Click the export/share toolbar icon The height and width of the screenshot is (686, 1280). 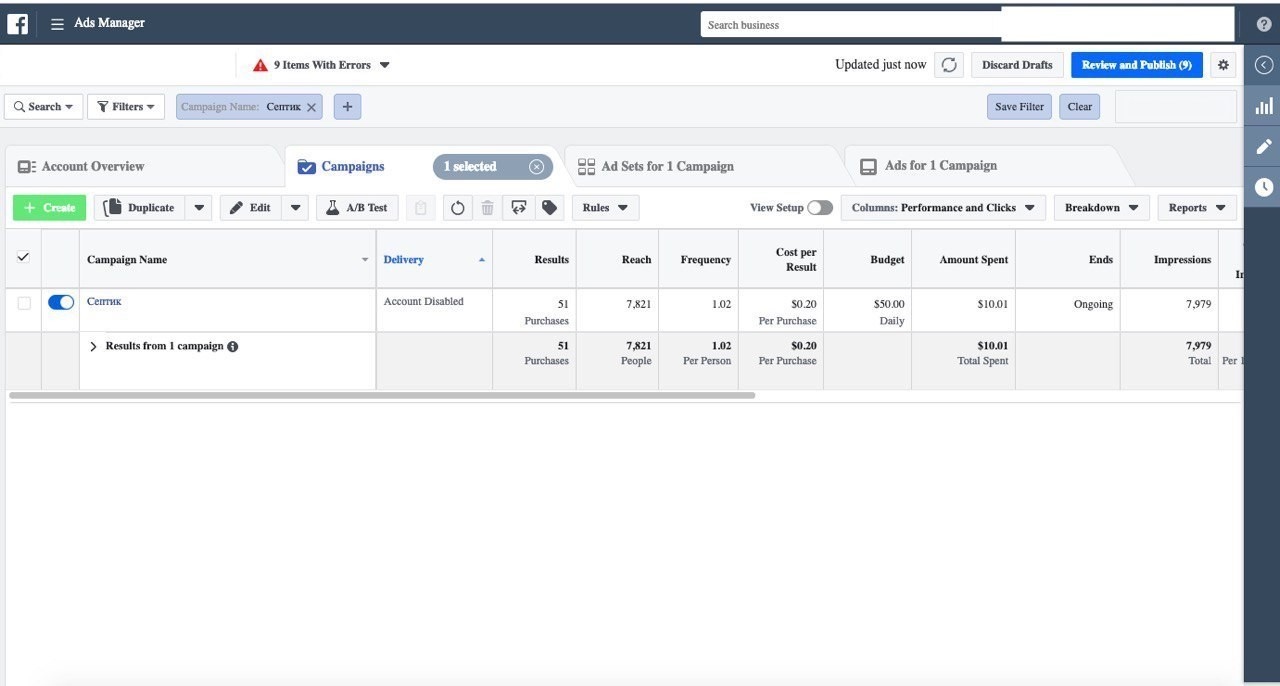[x=518, y=208]
